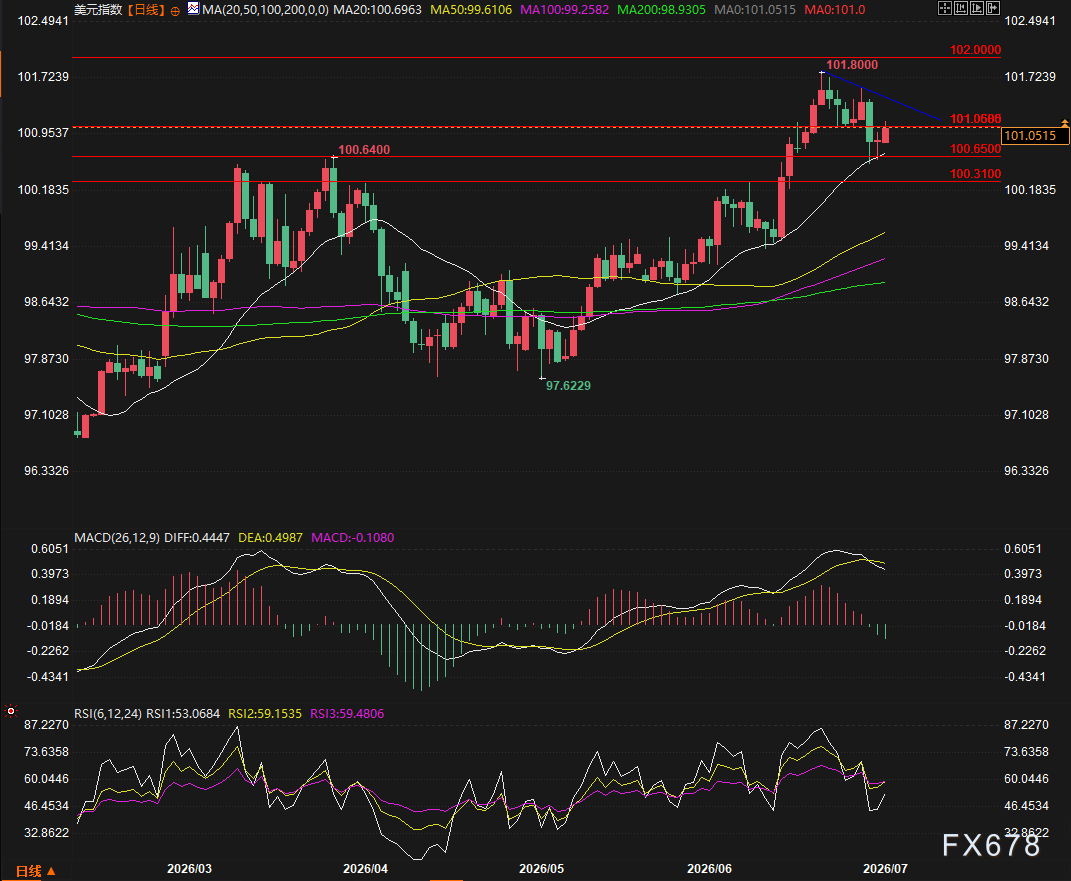Select the 100.6400 peak price label
1071x881 pixels.
[364, 150]
